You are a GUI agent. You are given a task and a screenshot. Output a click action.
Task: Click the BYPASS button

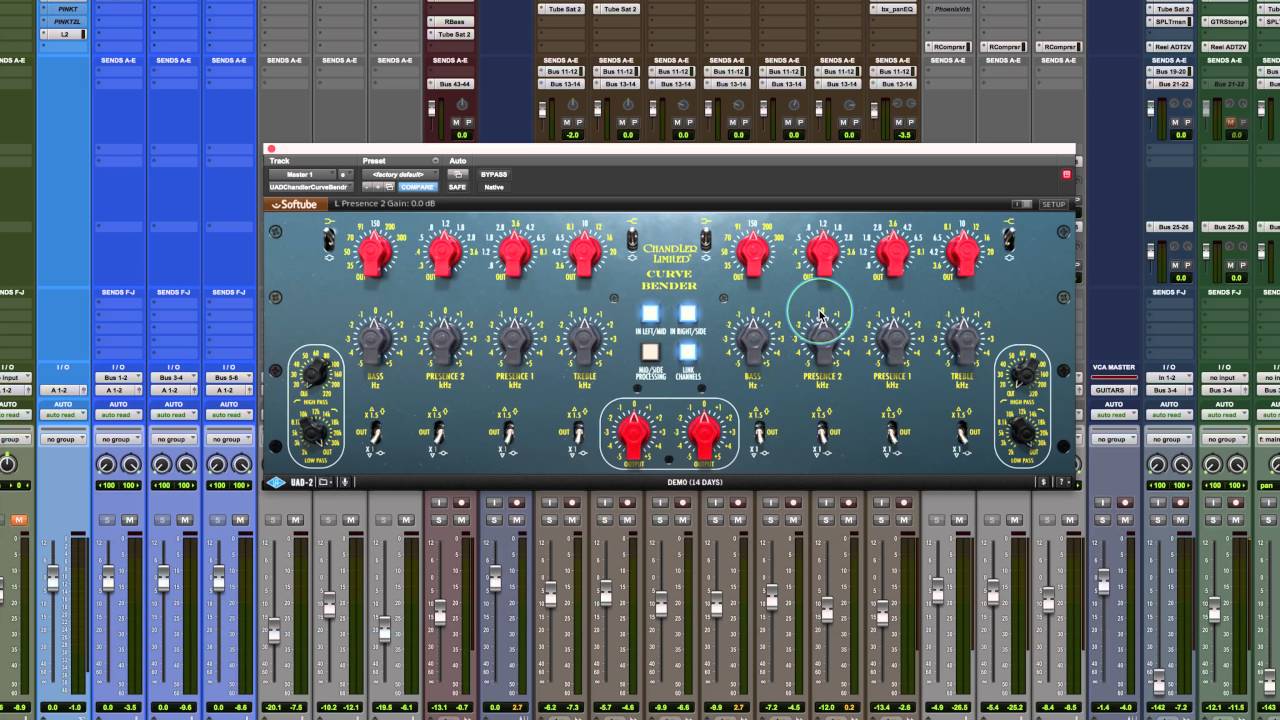point(494,174)
